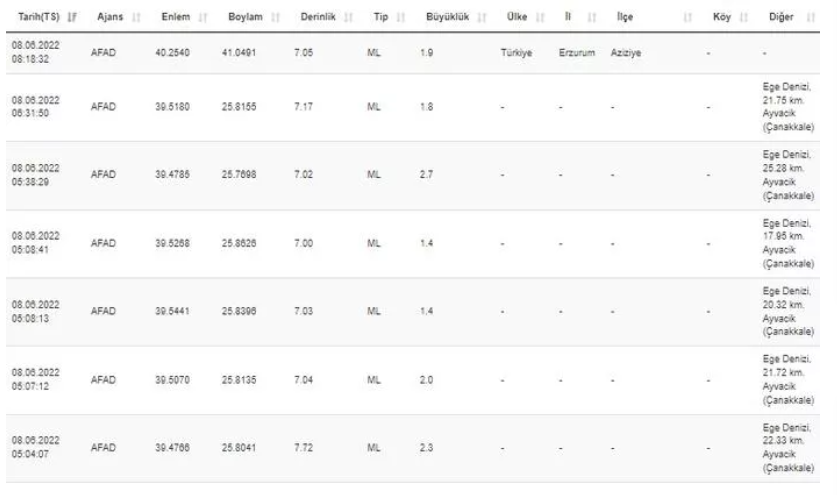Sort earthquakes by Büyüklük arrow icon
This screenshot has width=837, height=495.
tap(482, 18)
